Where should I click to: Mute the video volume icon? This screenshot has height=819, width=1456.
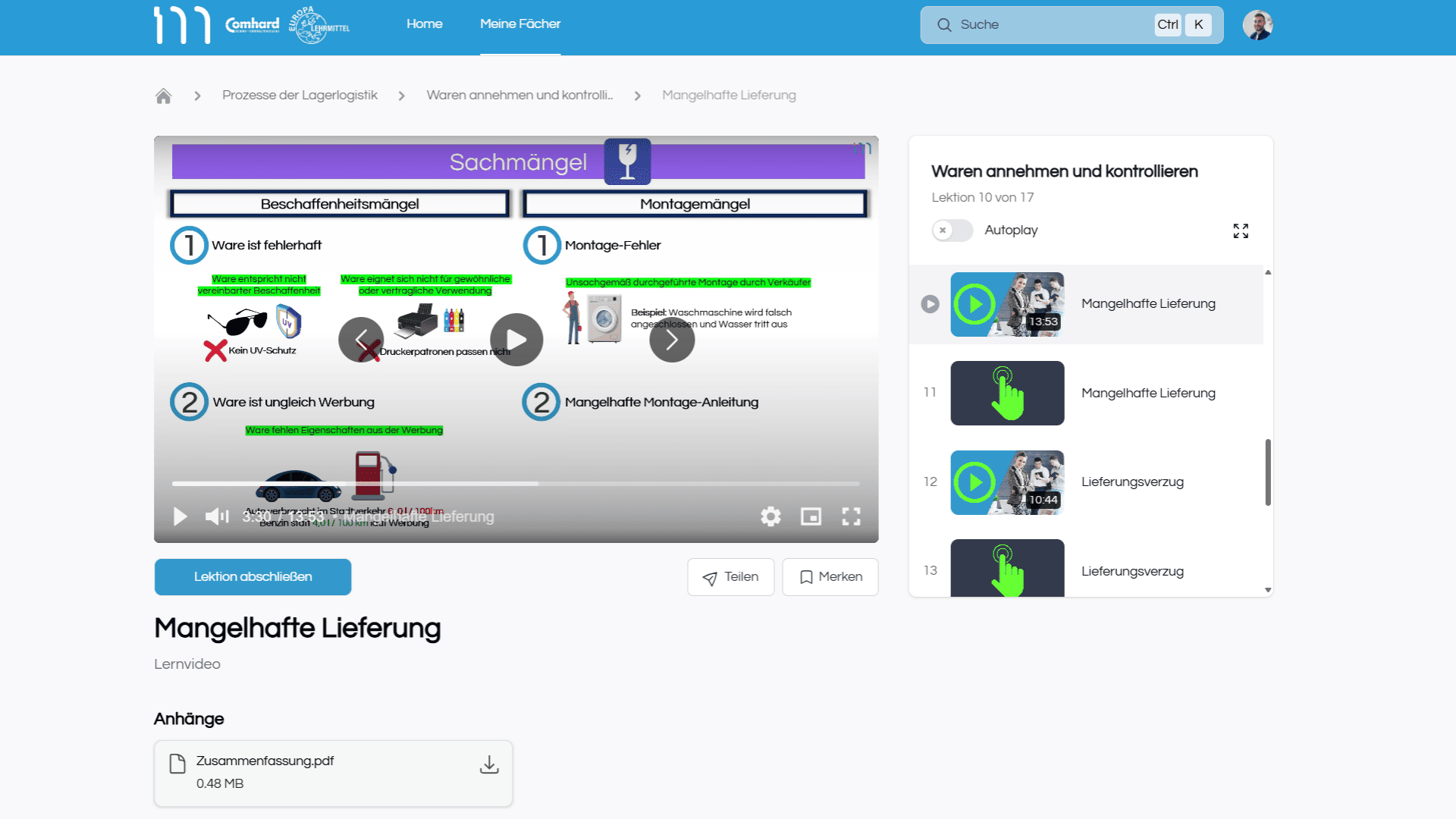pyautogui.click(x=217, y=516)
